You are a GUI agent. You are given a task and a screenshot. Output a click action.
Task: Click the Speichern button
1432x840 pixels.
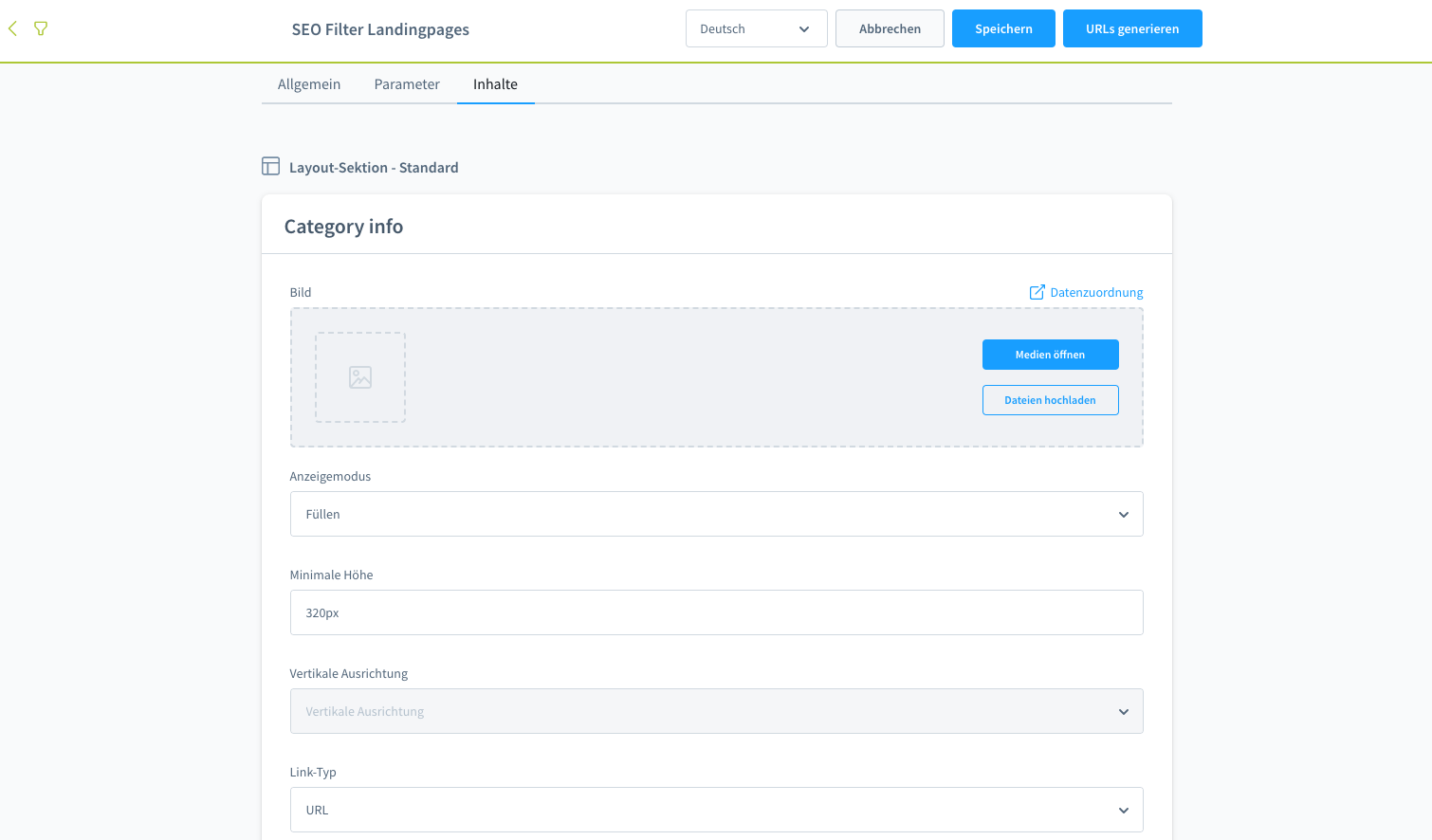click(x=1003, y=28)
